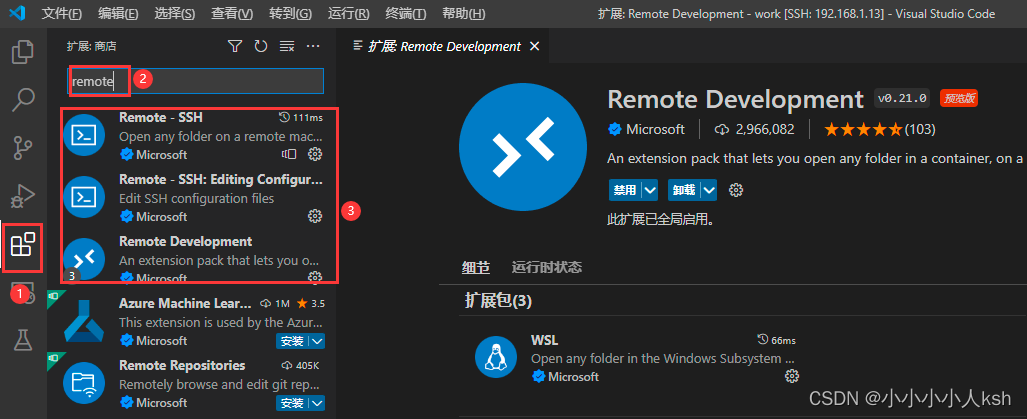Switch to the 运行时状态 tab

pos(547,267)
